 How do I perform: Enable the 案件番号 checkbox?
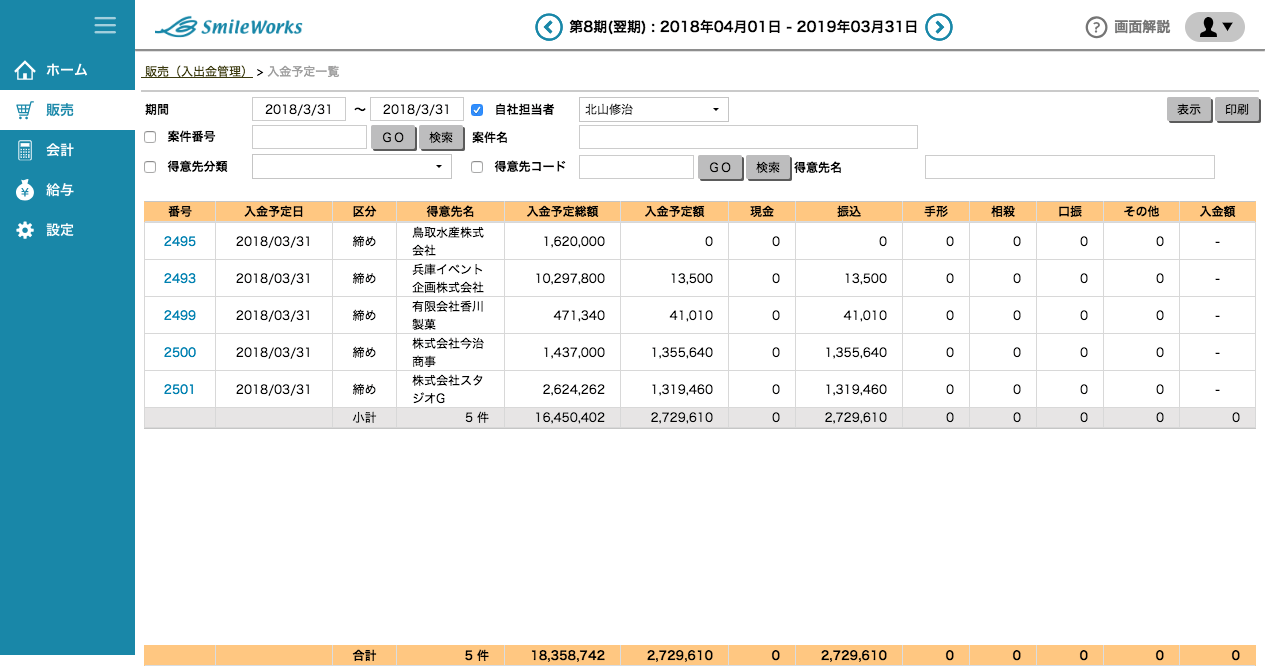(150, 137)
